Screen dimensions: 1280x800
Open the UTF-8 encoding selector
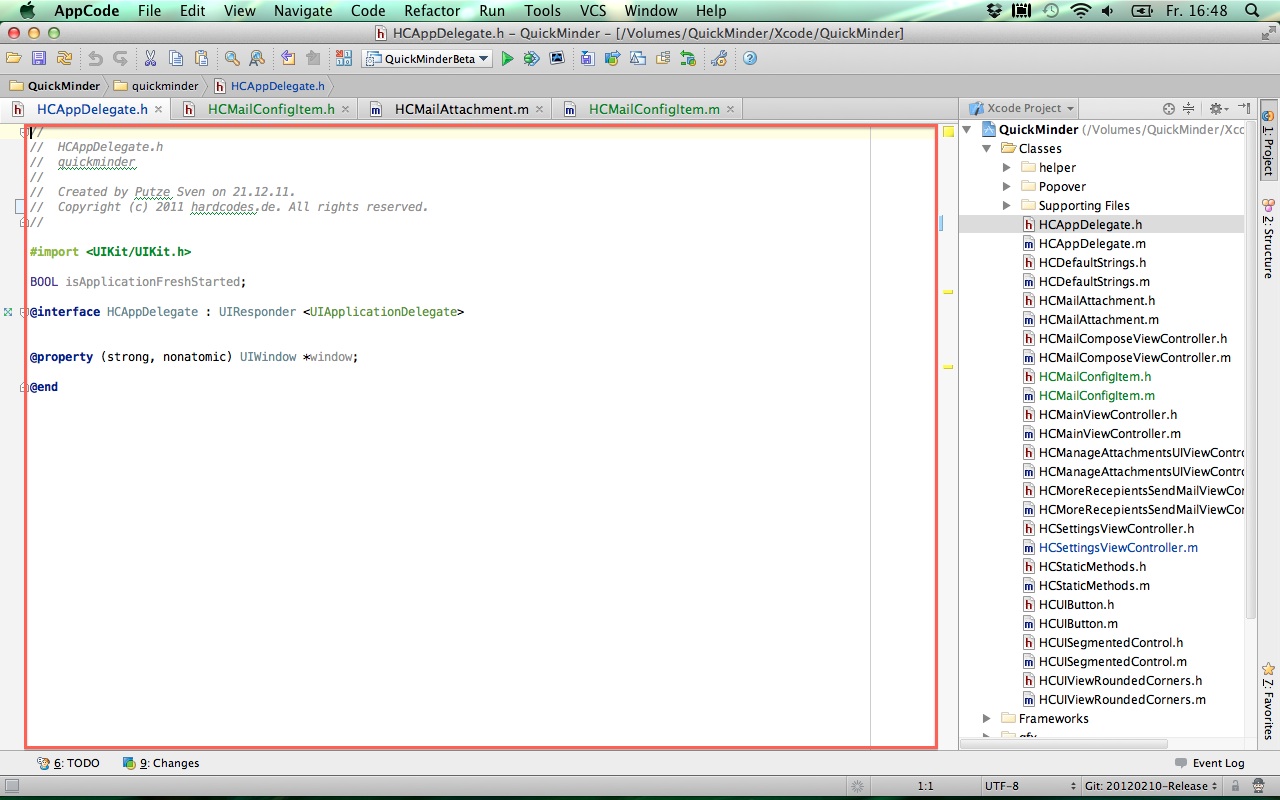1029,787
